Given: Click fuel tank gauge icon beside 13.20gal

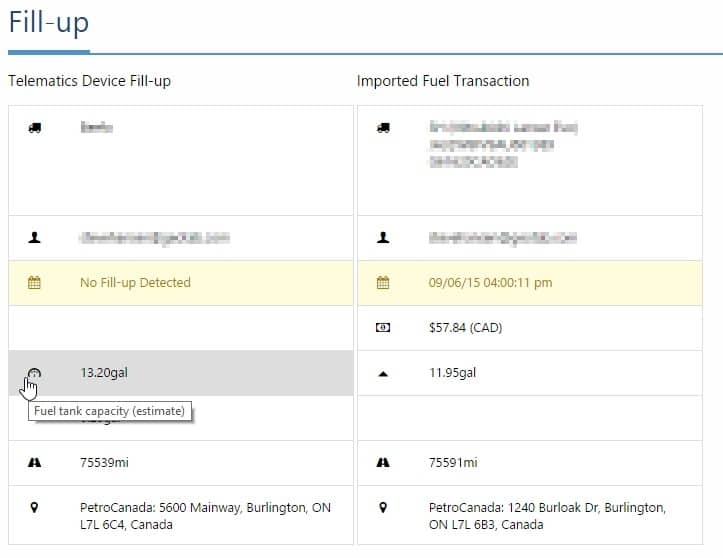Looking at the screenshot, I should [35, 372].
